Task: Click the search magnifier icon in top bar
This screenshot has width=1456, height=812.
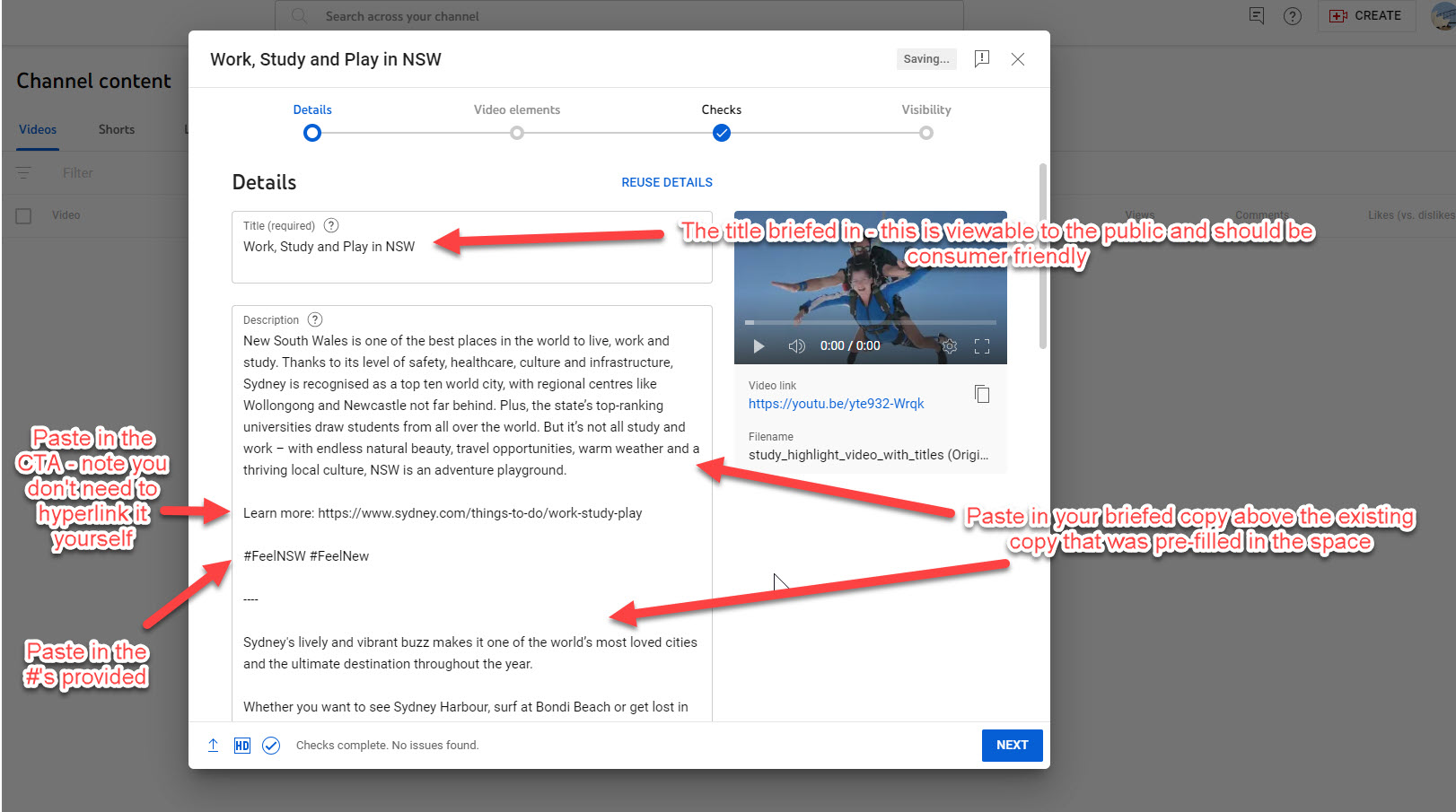Action: pos(300,16)
